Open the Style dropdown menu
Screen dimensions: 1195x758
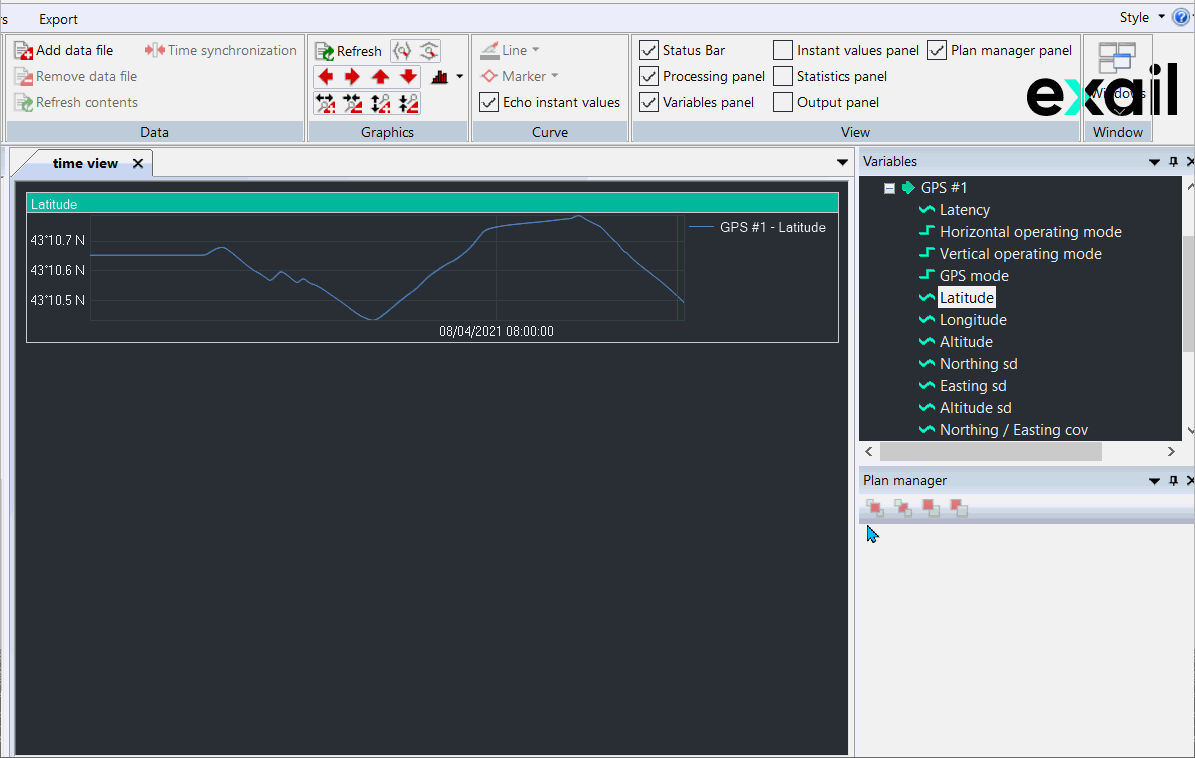pyautogui.click(x=1141, y=17)
